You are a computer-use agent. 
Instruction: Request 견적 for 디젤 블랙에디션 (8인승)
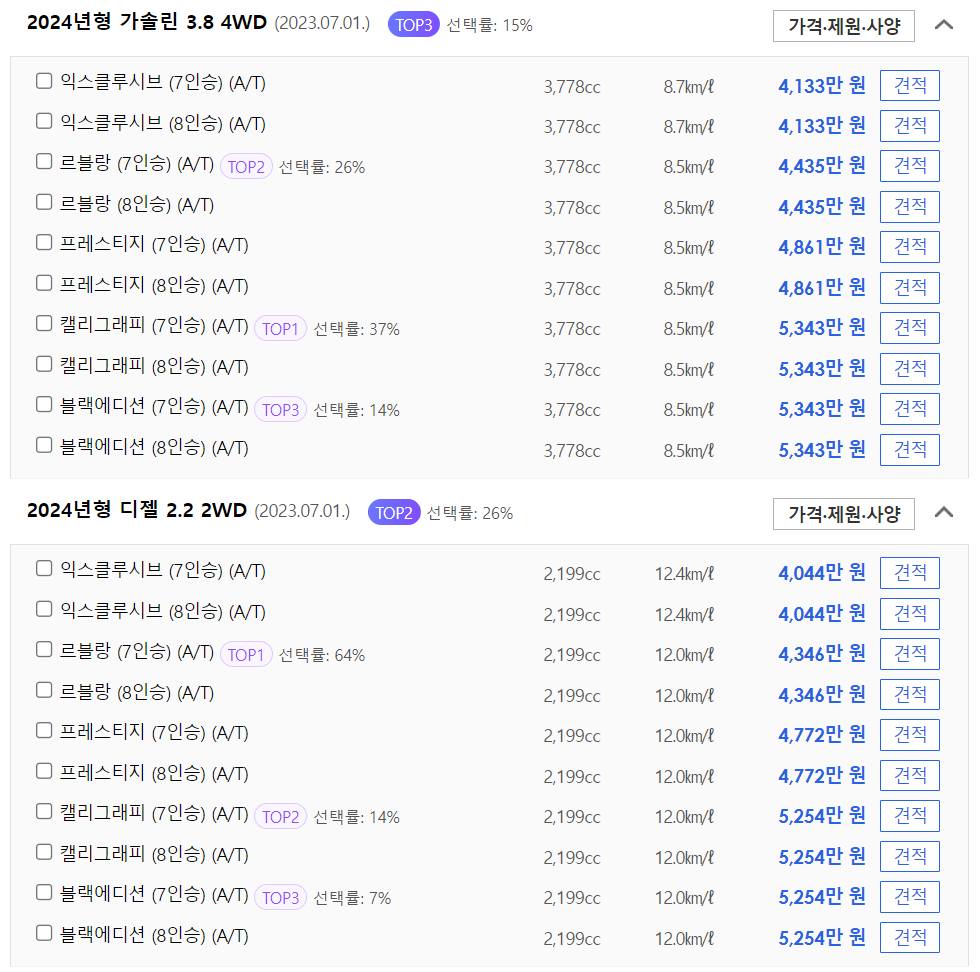pos(909,938)
